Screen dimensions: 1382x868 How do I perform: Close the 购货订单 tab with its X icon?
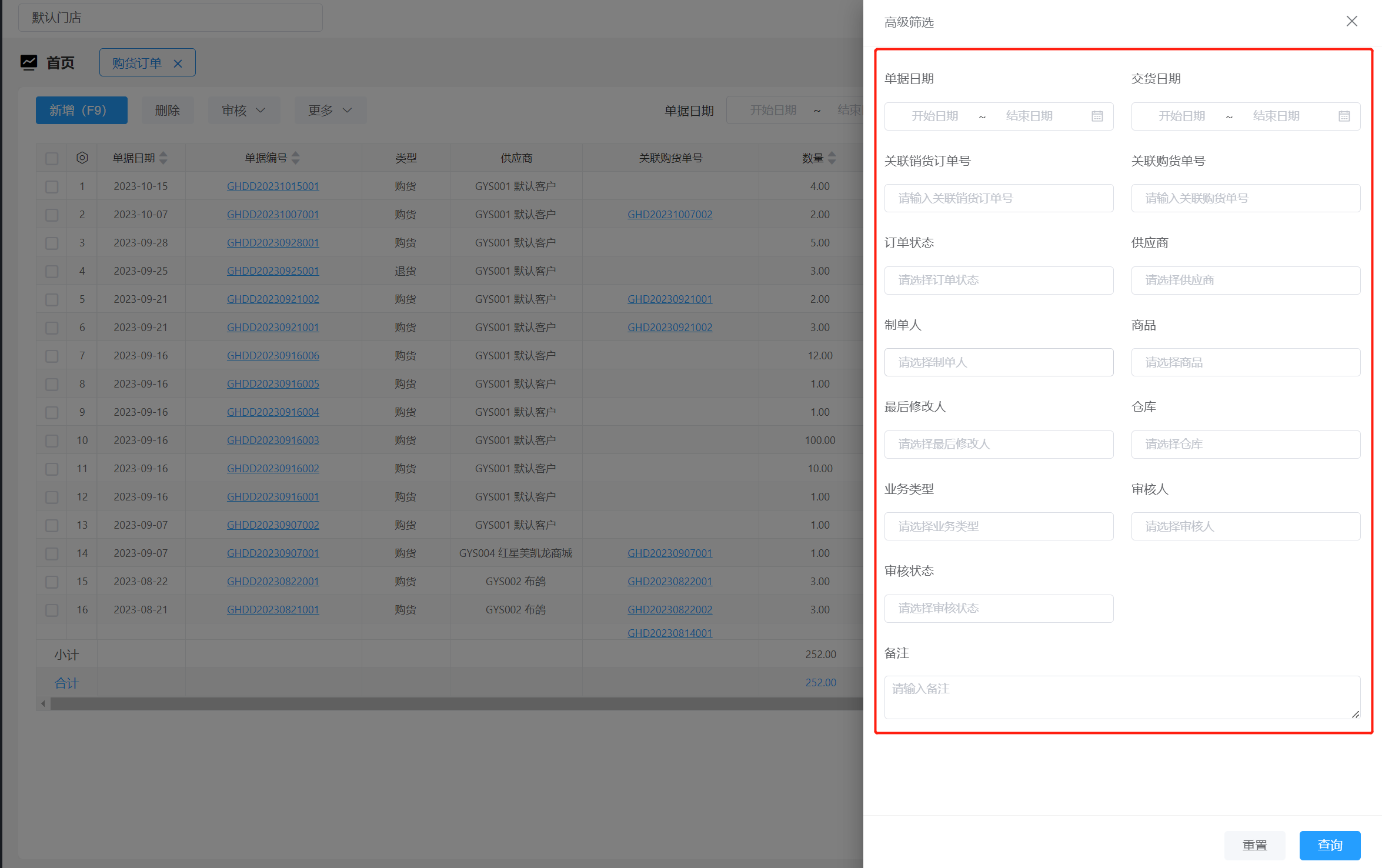[178, 64]
